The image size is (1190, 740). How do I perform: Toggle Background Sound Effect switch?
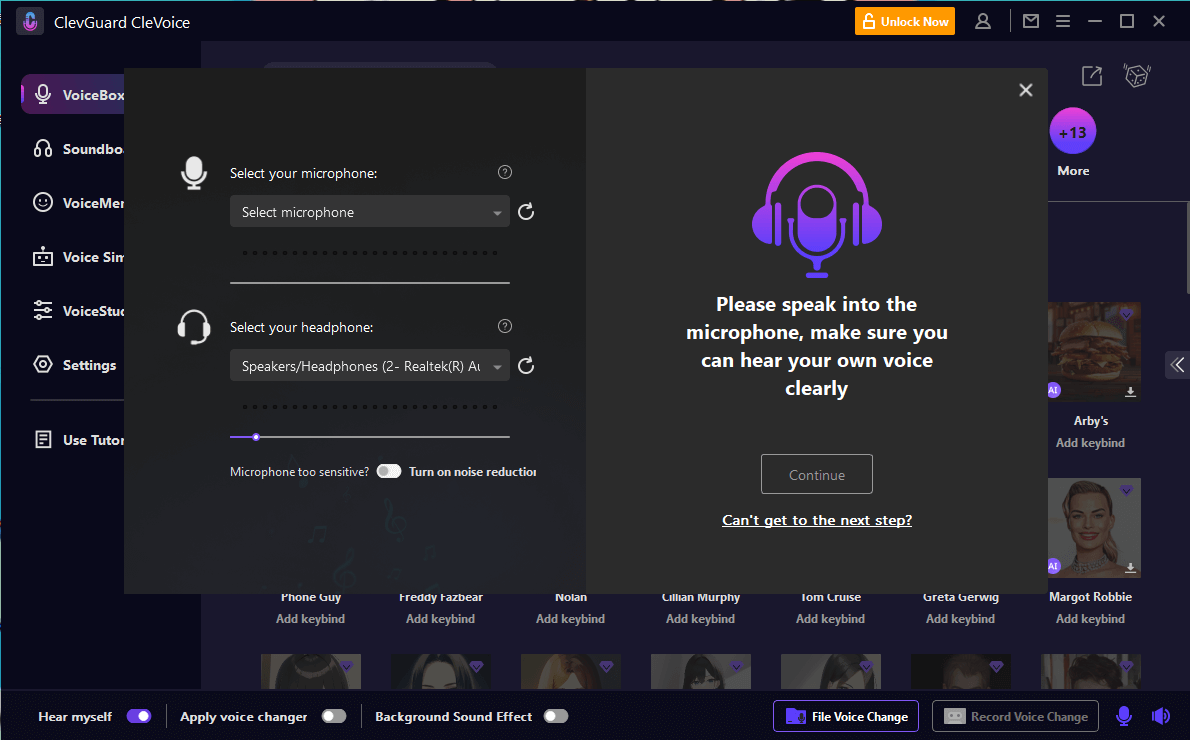click(556, 716)
